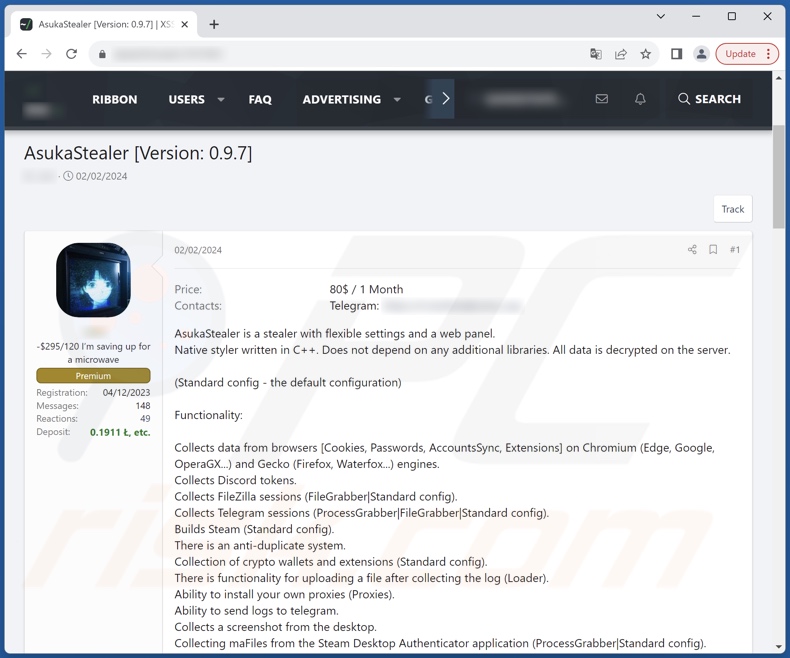
Task: Click the thread title AsukaStealer [Version: 0.9.7]
Action: pos(138,153)
